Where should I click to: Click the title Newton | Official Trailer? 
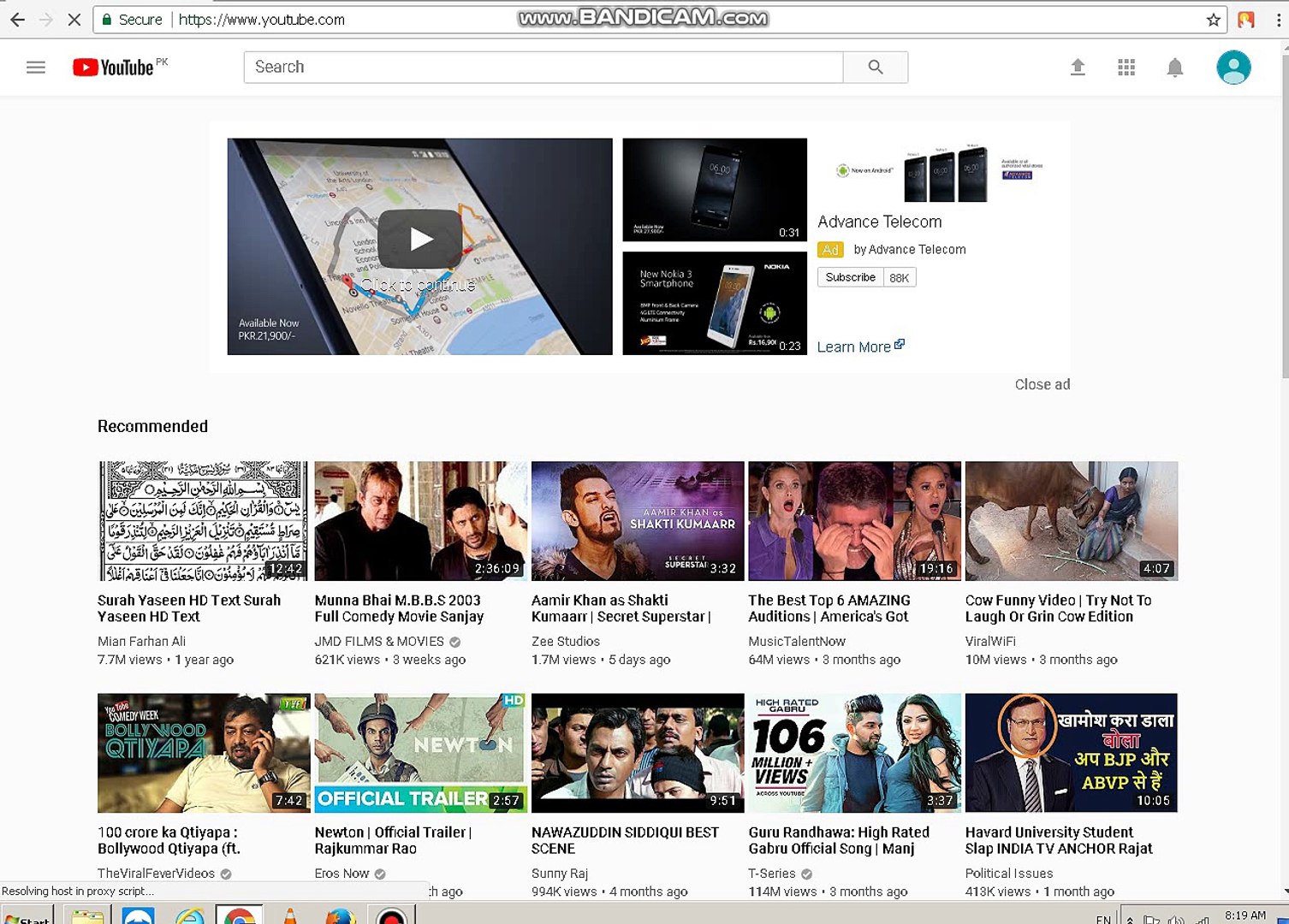(x=394, y=840)
